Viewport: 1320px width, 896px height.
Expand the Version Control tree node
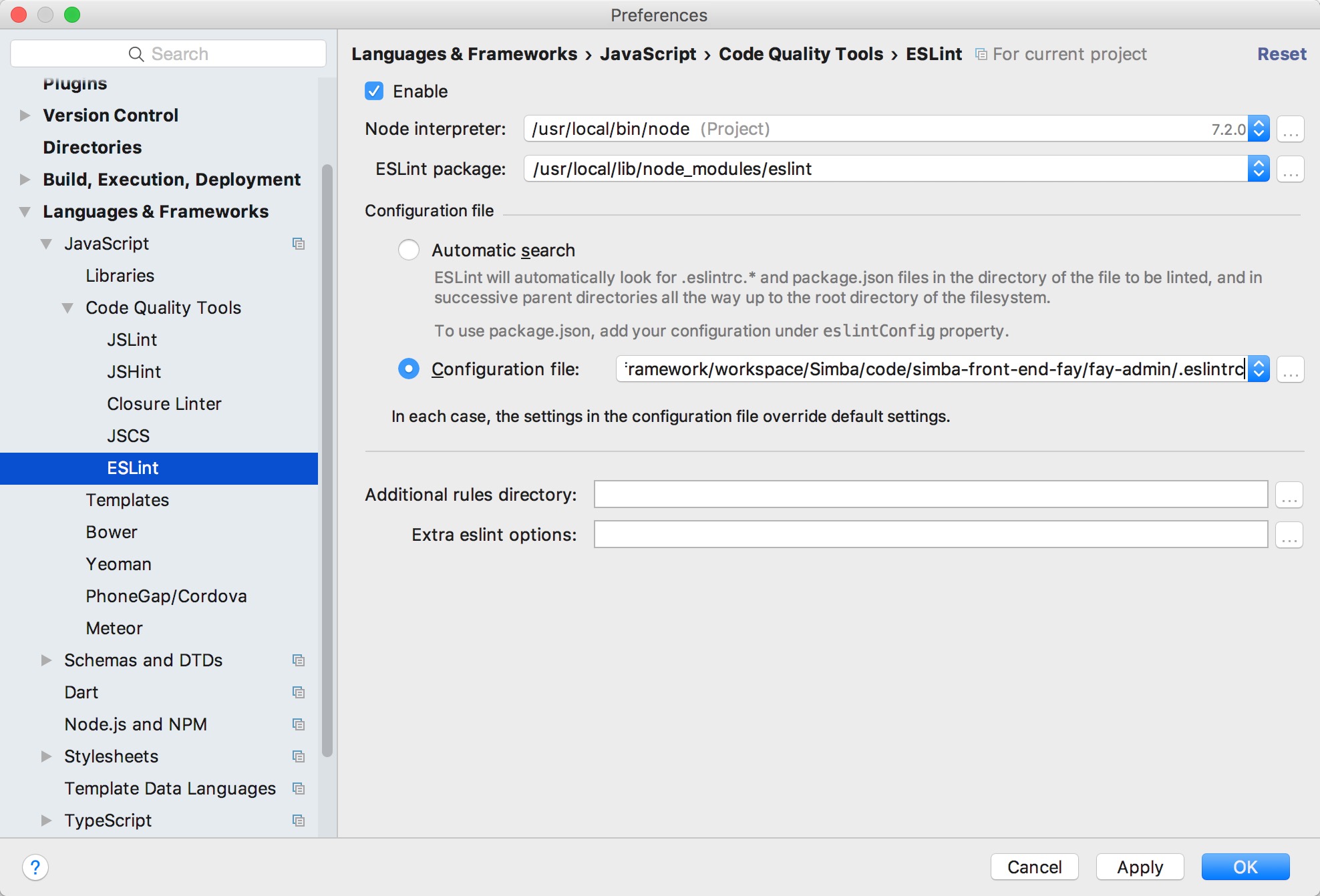tap(25, 116)
